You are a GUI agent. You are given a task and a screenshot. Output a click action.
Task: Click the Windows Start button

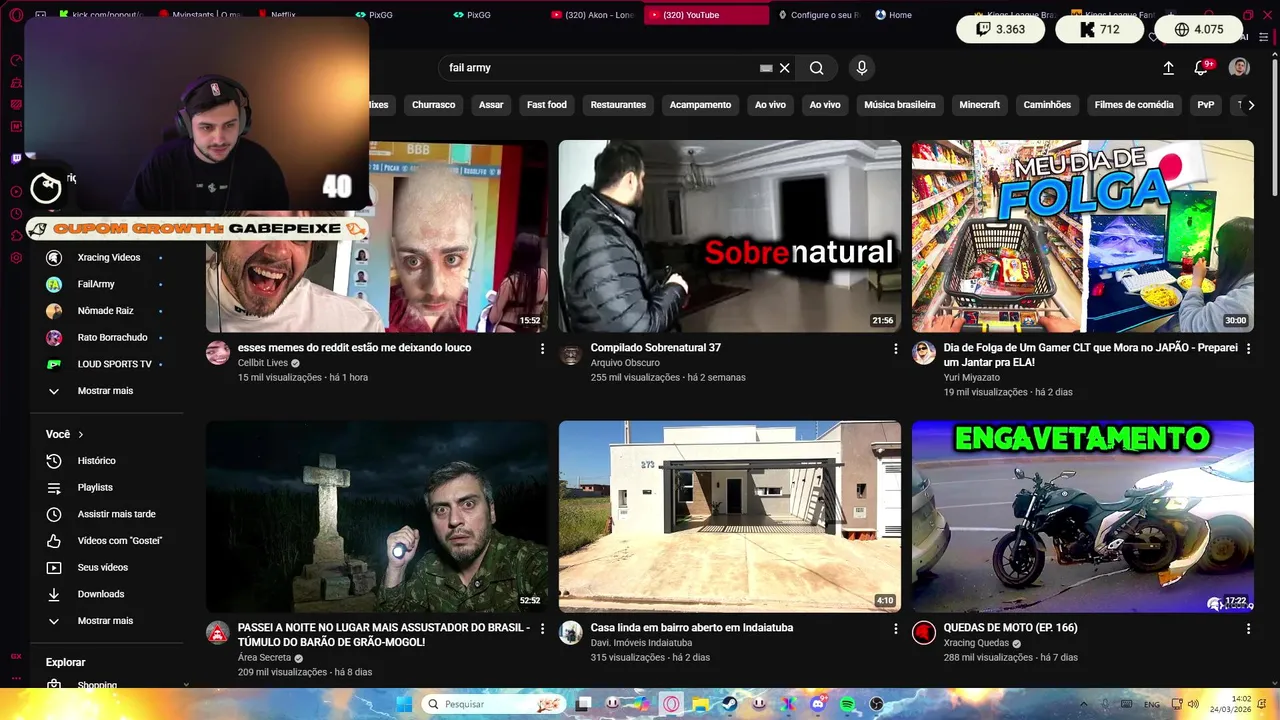pyautogui.click(x=404, y=704)
